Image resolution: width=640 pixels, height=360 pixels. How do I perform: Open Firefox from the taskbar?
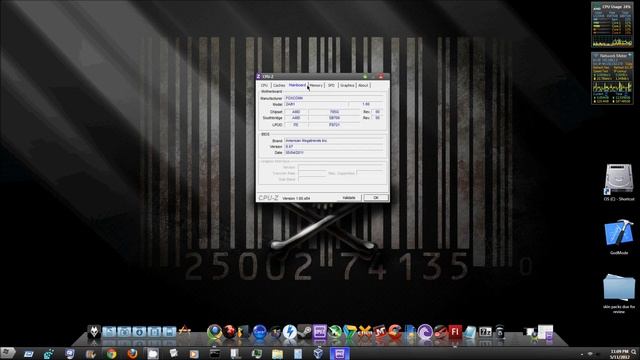click(x=132, y=353)
